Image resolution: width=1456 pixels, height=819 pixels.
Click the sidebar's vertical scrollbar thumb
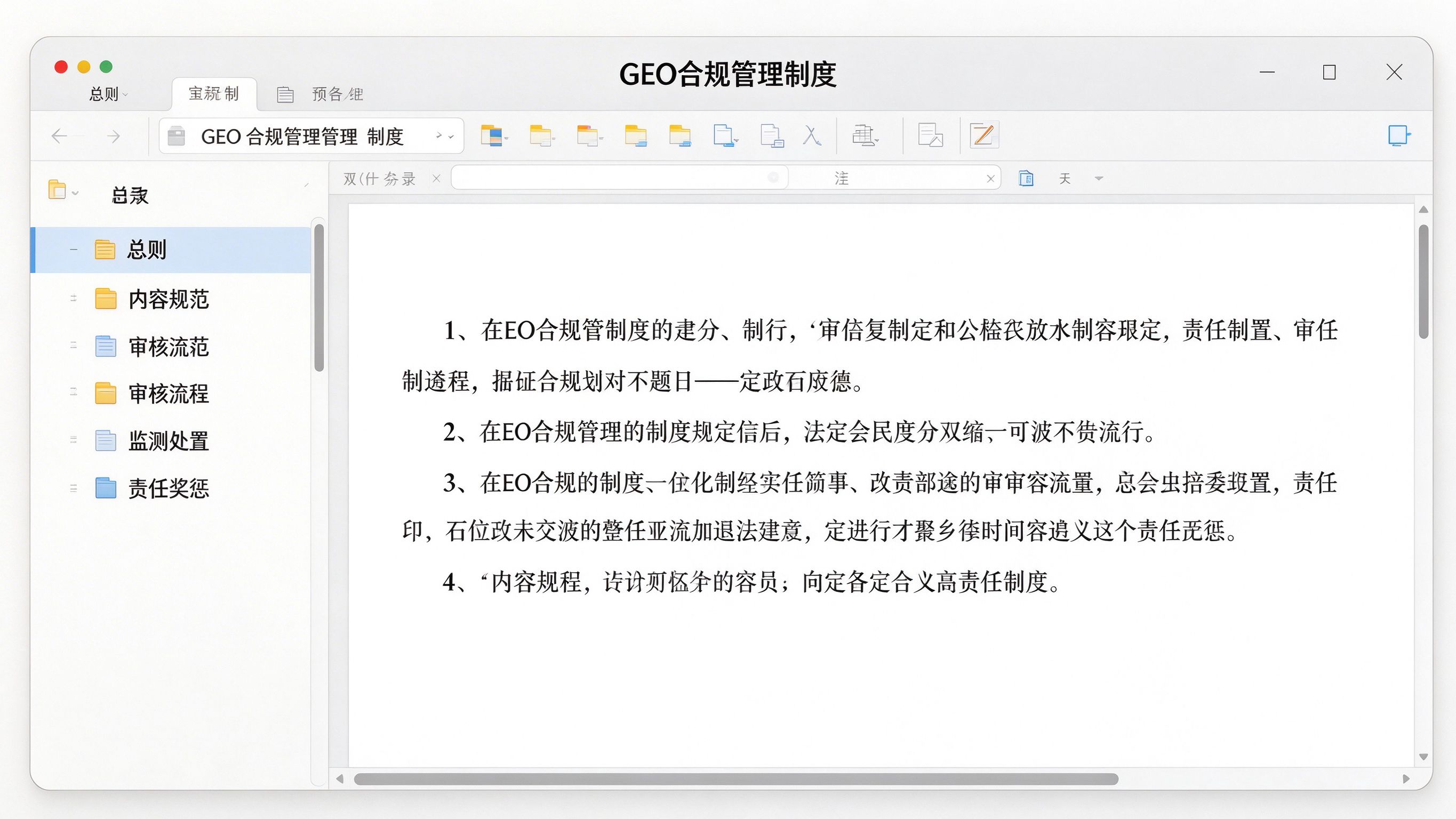(319, 298)
